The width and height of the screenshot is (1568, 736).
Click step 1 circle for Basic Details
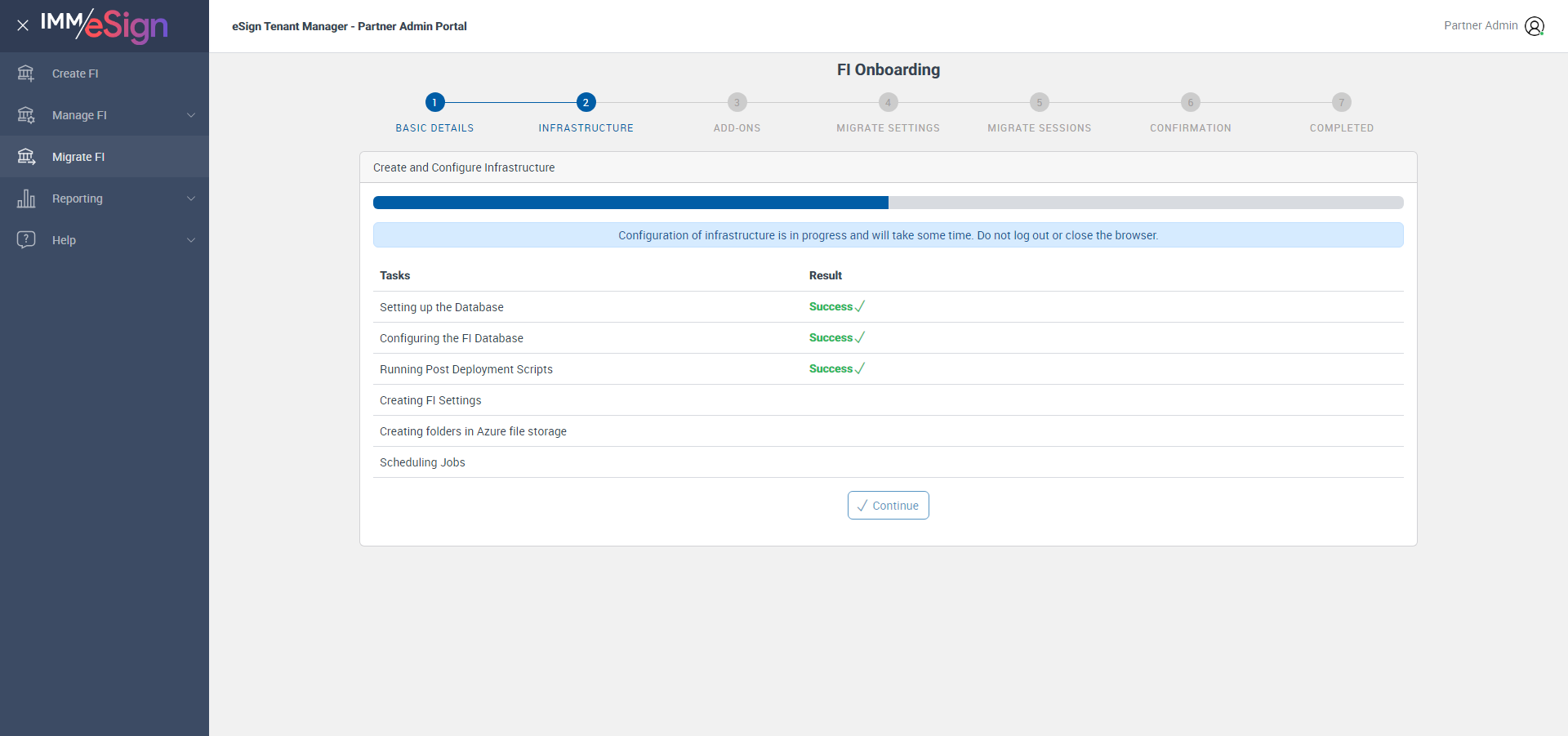click(x=435, y=102)
